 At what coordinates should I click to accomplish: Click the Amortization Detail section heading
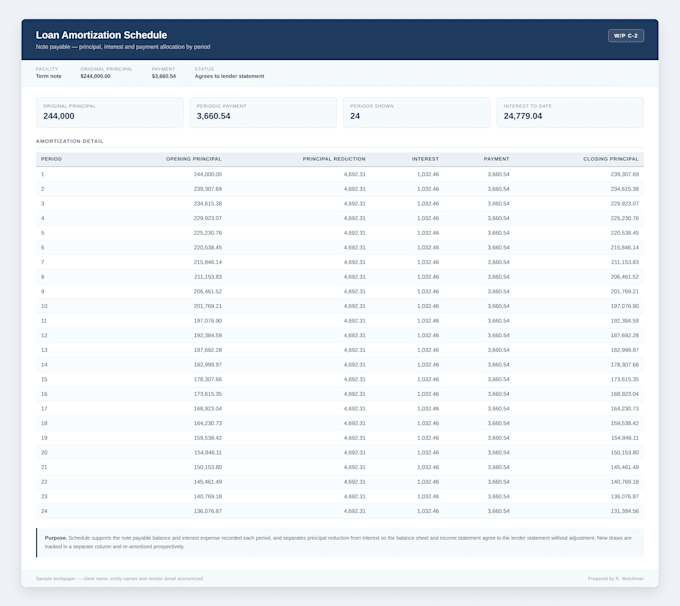(x=70, y=141)
